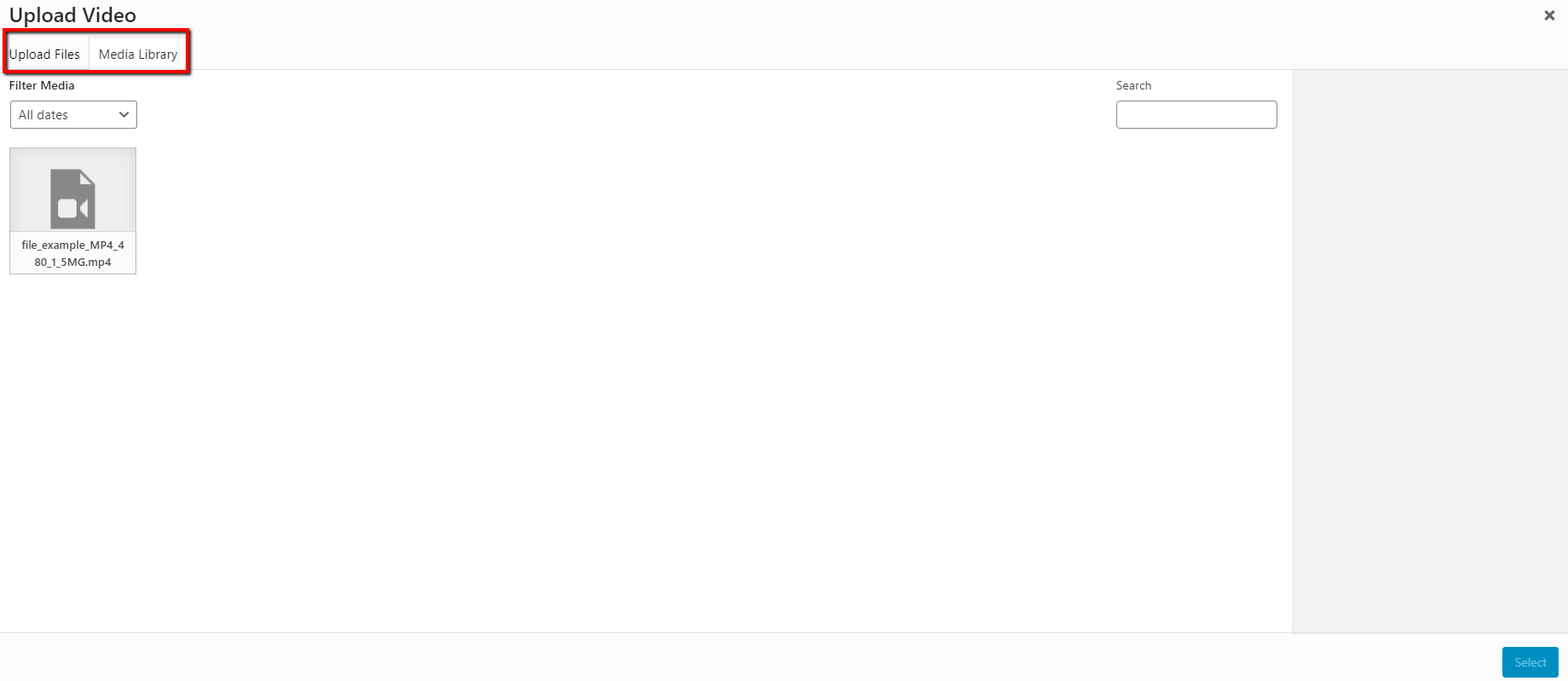Click the Upload Video dialog title

pos(72,15)
